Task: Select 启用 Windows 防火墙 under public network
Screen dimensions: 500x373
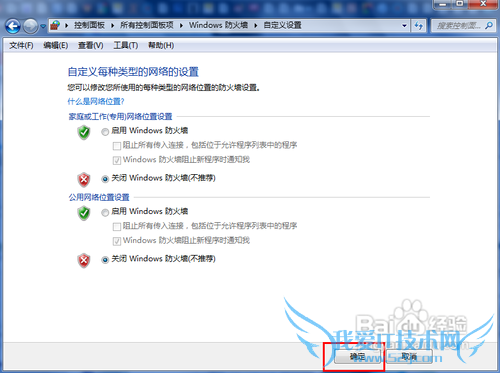Action: pyautogui.click(x=105, y=212)
